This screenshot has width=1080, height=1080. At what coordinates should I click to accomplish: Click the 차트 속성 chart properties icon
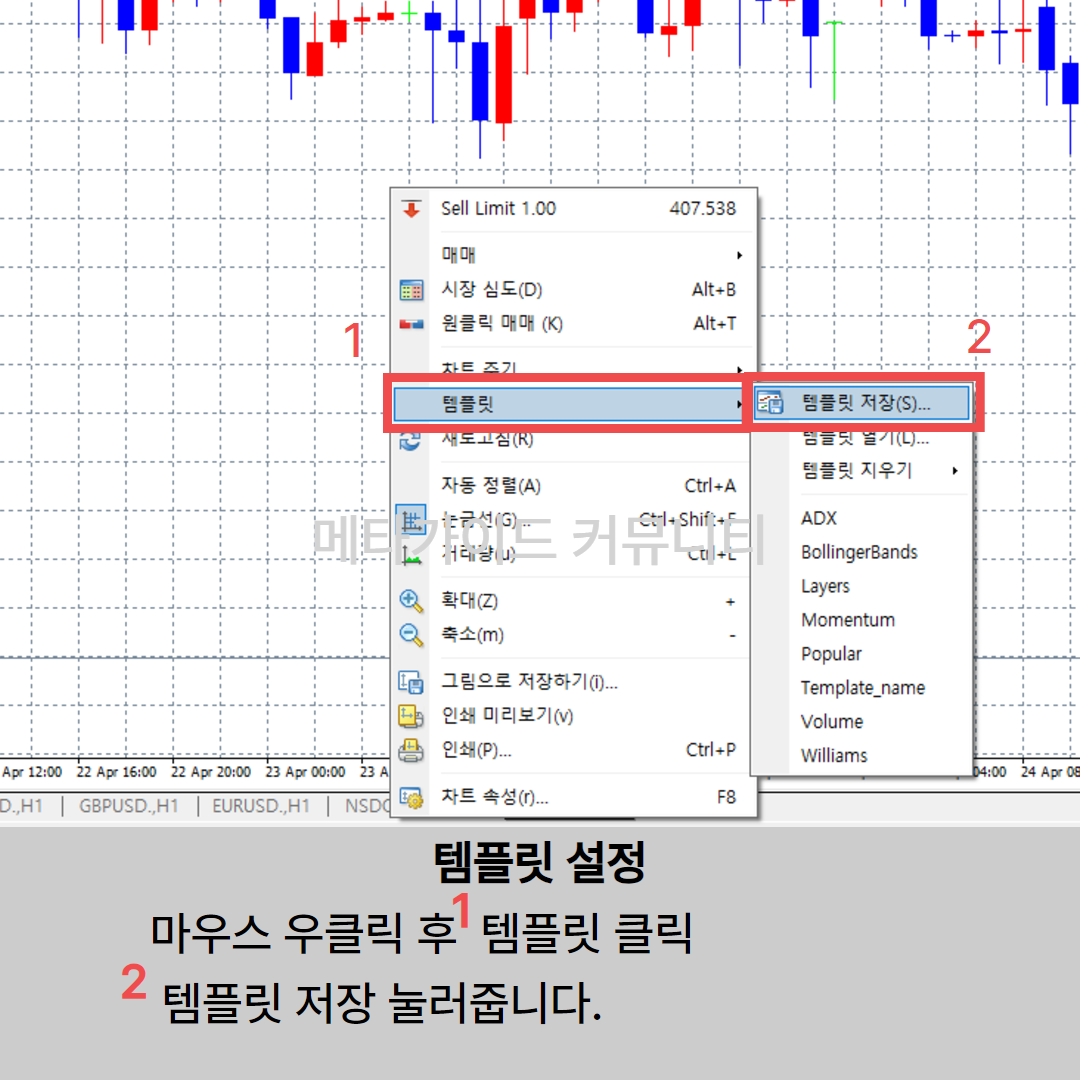(x=411, y=797)
